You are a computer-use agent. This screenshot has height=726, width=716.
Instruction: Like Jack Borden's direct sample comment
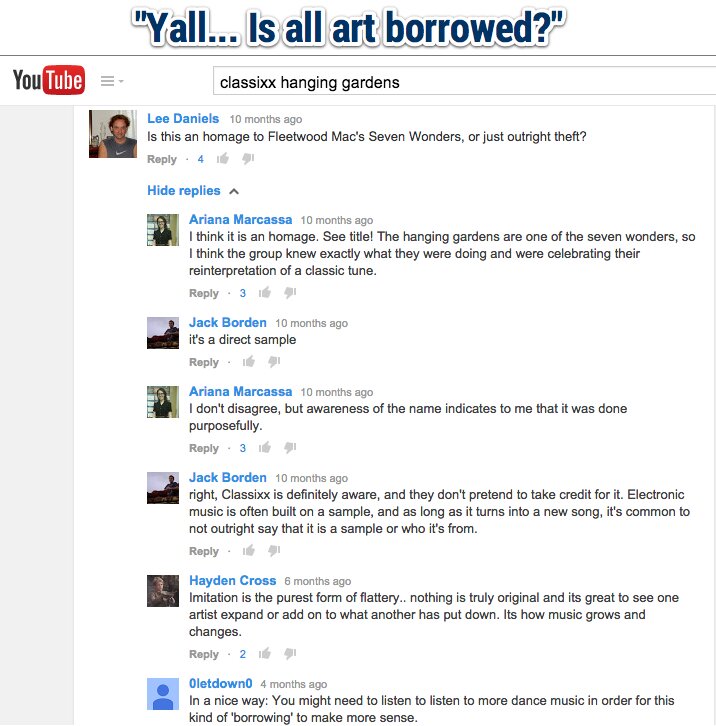tap(249, 361)
